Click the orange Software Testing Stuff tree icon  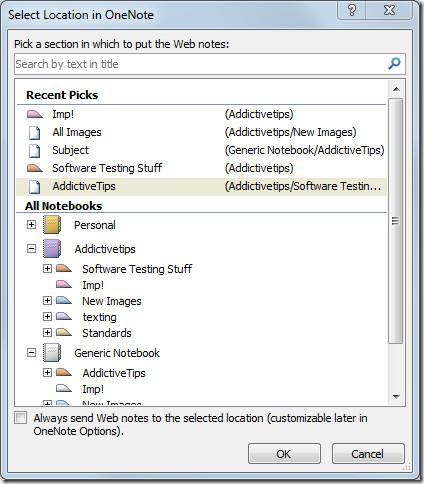(x=64, y=268)
